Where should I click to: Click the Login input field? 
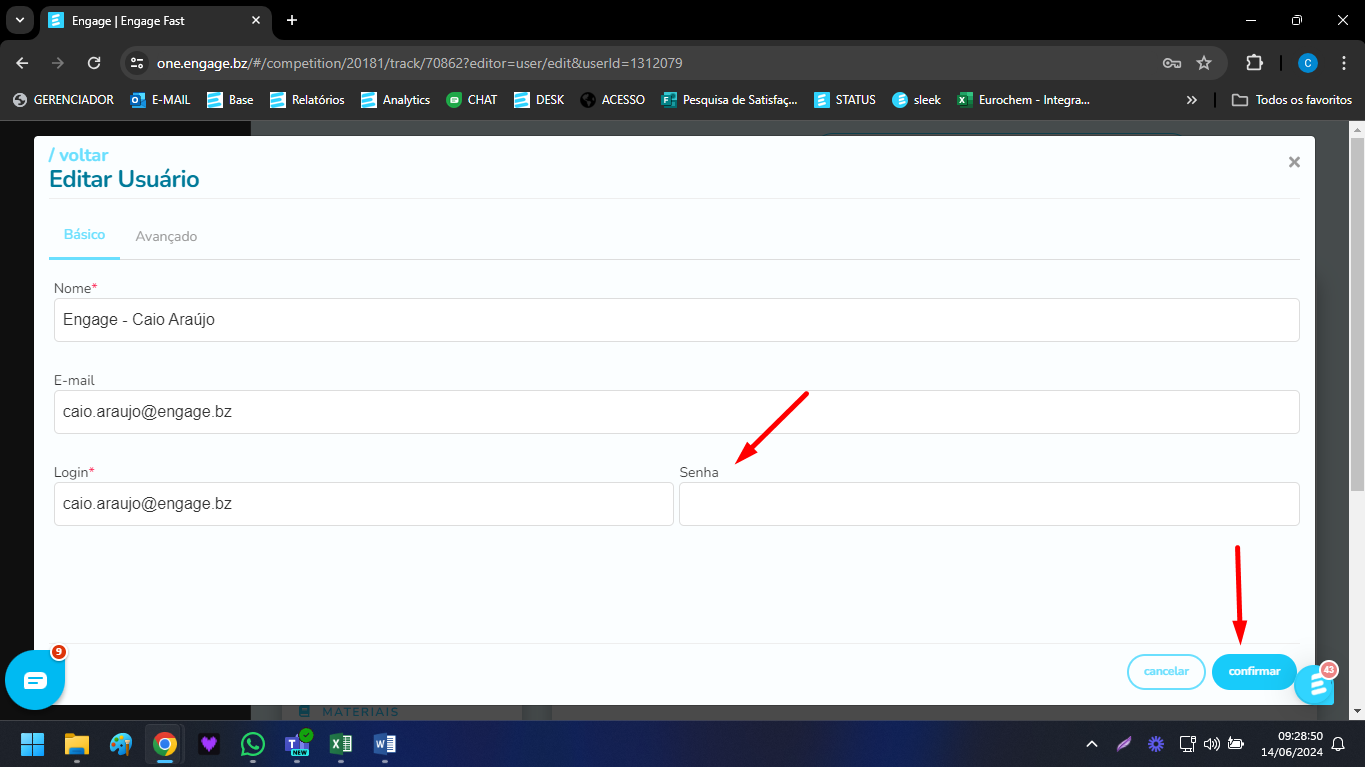point(364,504)
